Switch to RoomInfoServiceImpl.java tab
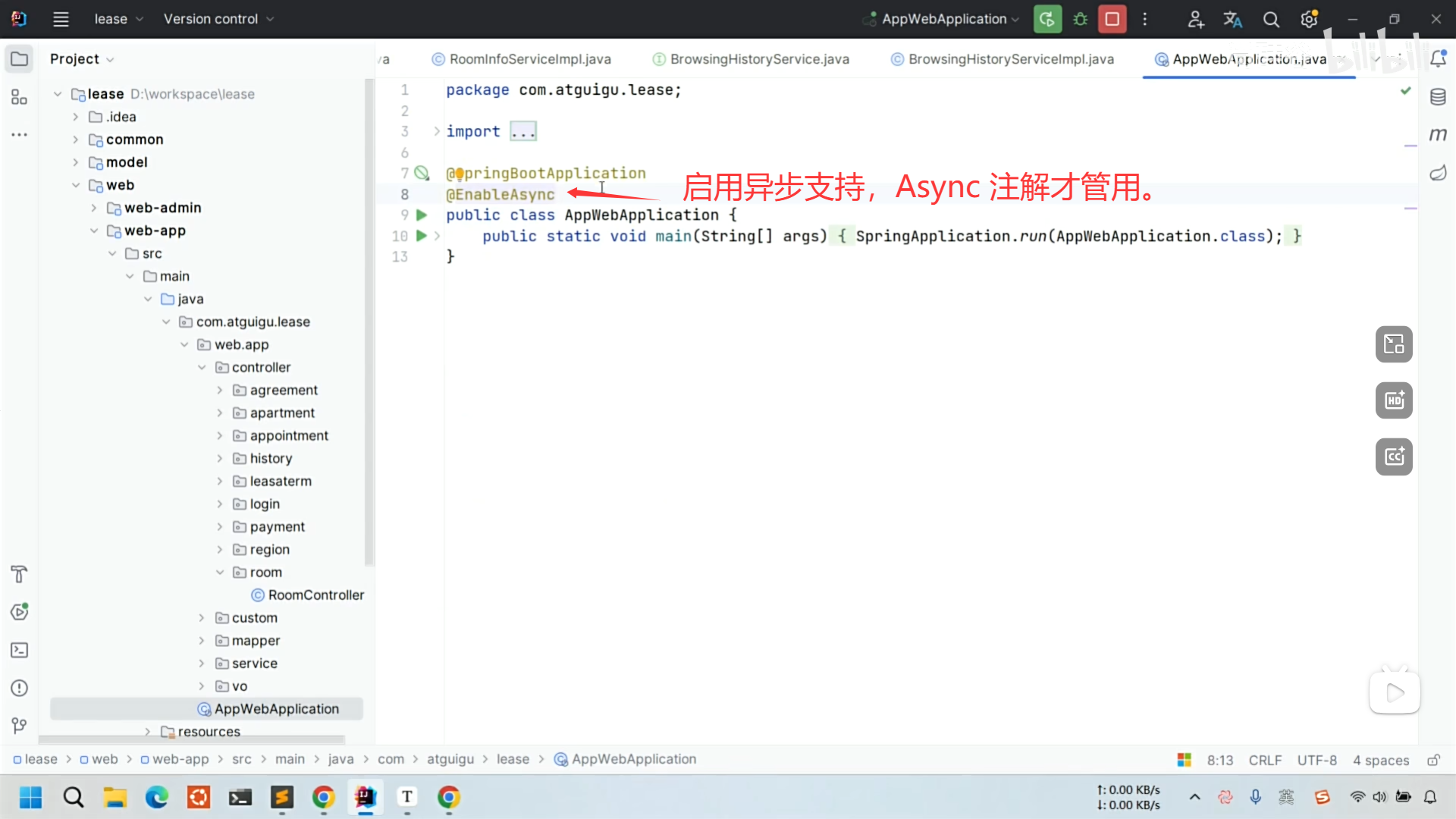Viewport: 1456px width, 819px height. point(529,59)
